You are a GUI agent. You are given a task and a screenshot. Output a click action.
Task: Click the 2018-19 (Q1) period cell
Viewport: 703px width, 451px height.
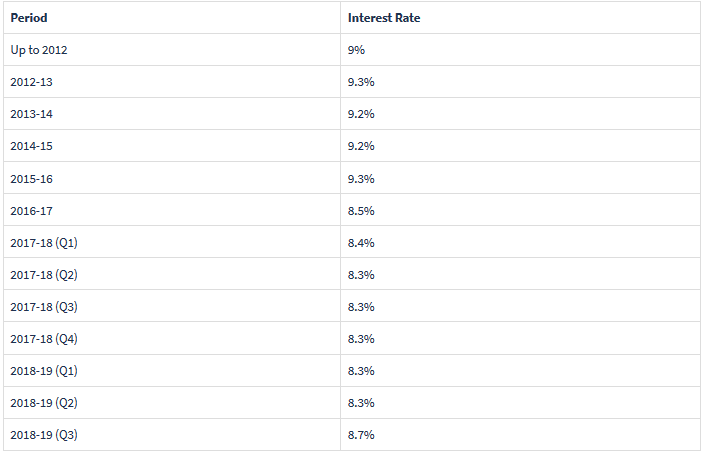(x=44, y=370)
